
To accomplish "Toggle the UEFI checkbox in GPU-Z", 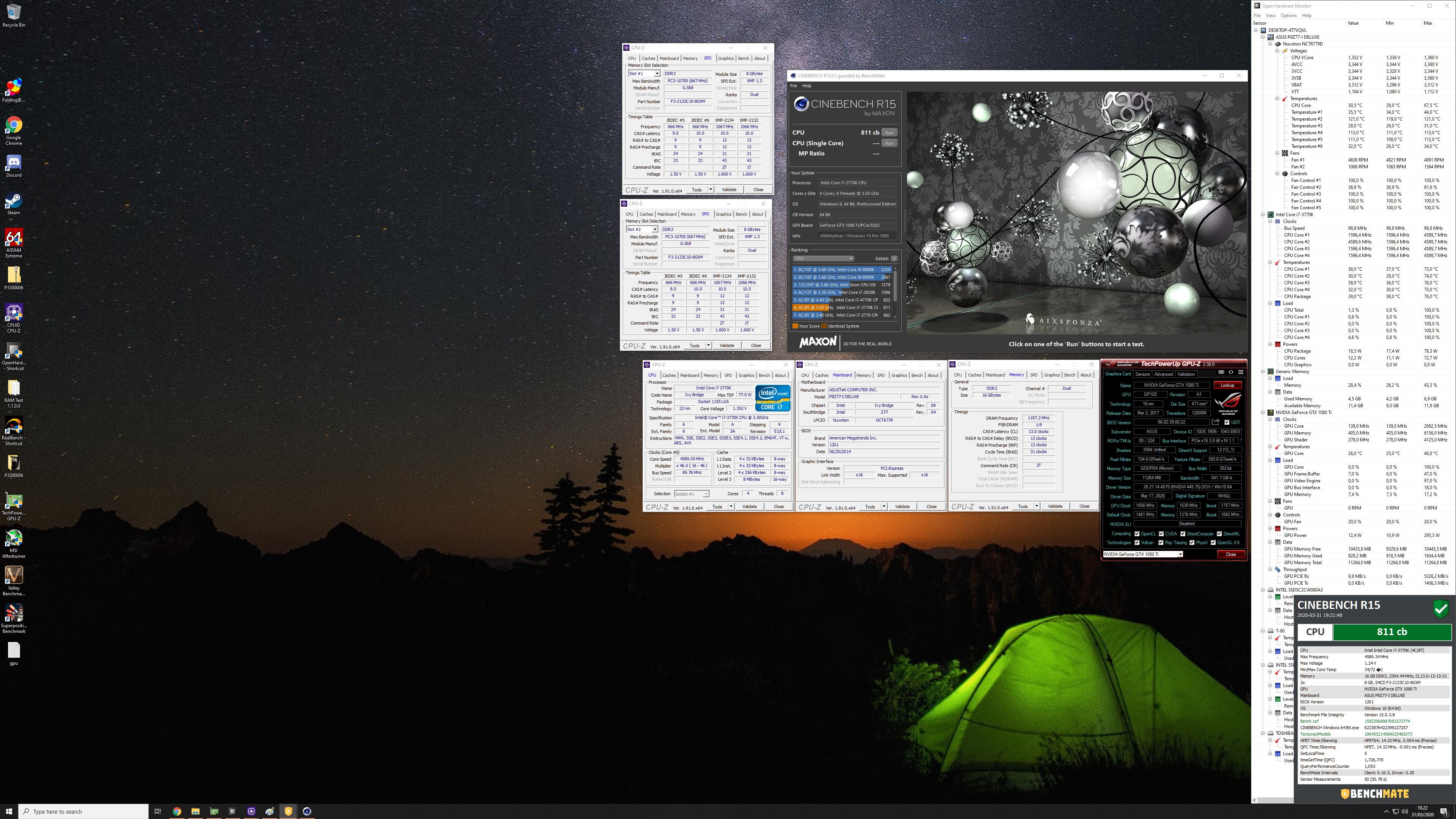I will 1227,422.
